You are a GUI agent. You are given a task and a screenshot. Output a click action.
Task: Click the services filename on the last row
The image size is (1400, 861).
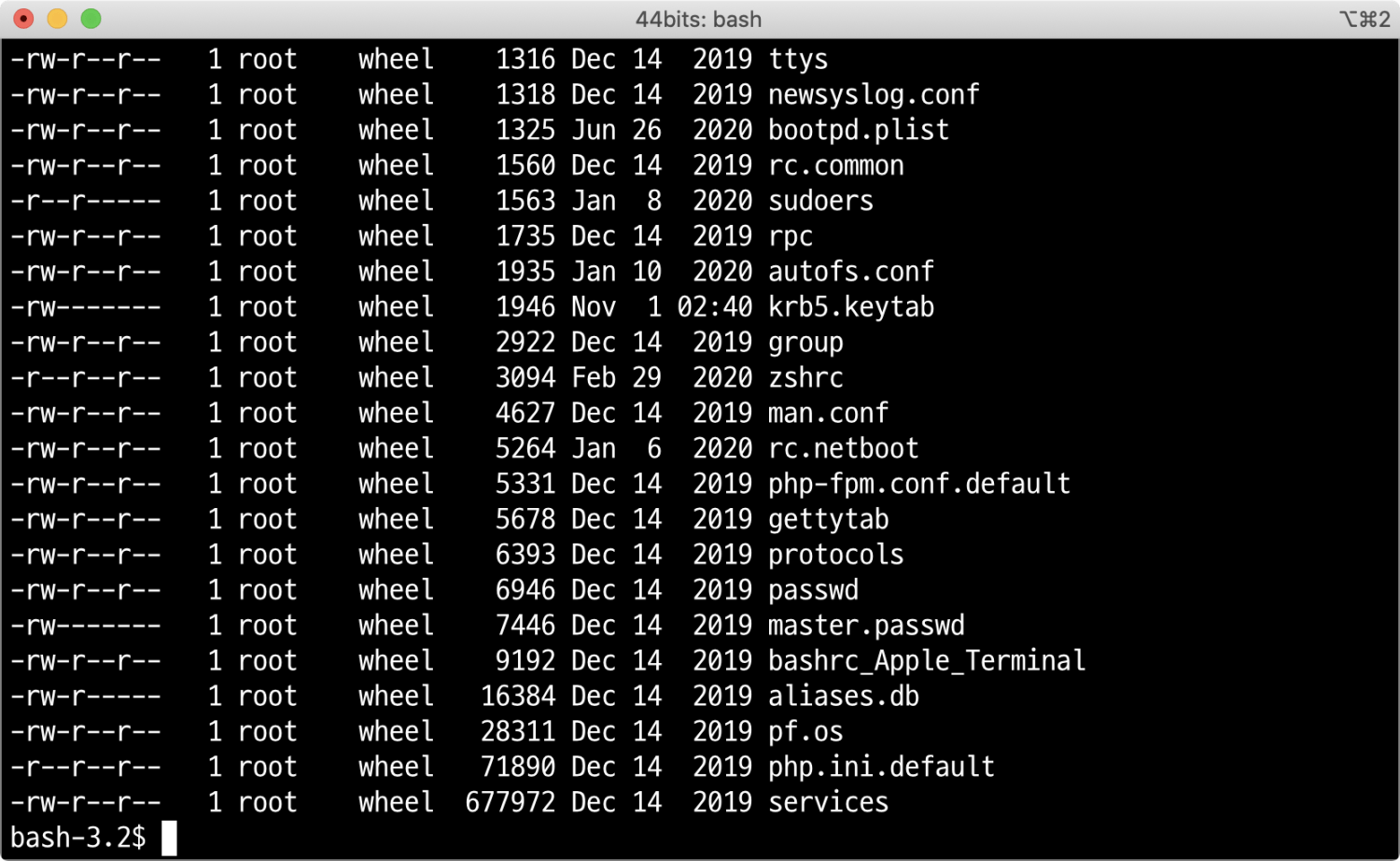point(828,802)
